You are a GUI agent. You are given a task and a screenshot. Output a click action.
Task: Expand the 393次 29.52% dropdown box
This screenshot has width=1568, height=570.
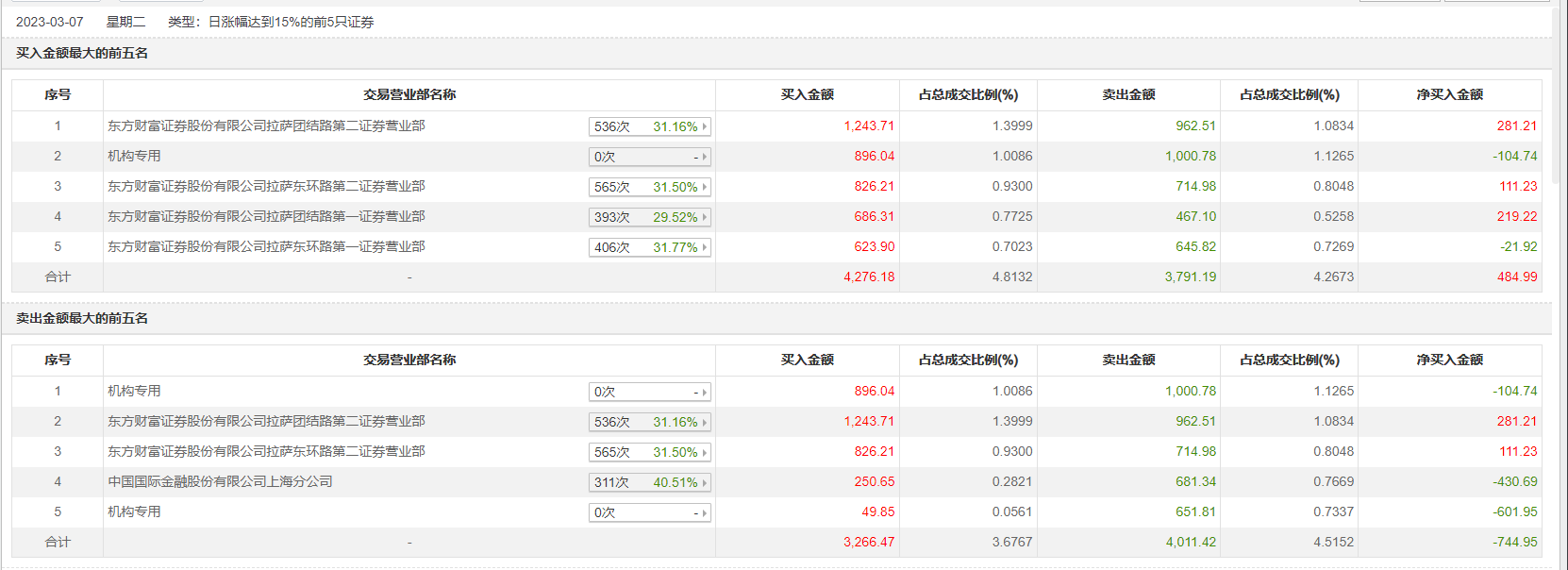649,217
